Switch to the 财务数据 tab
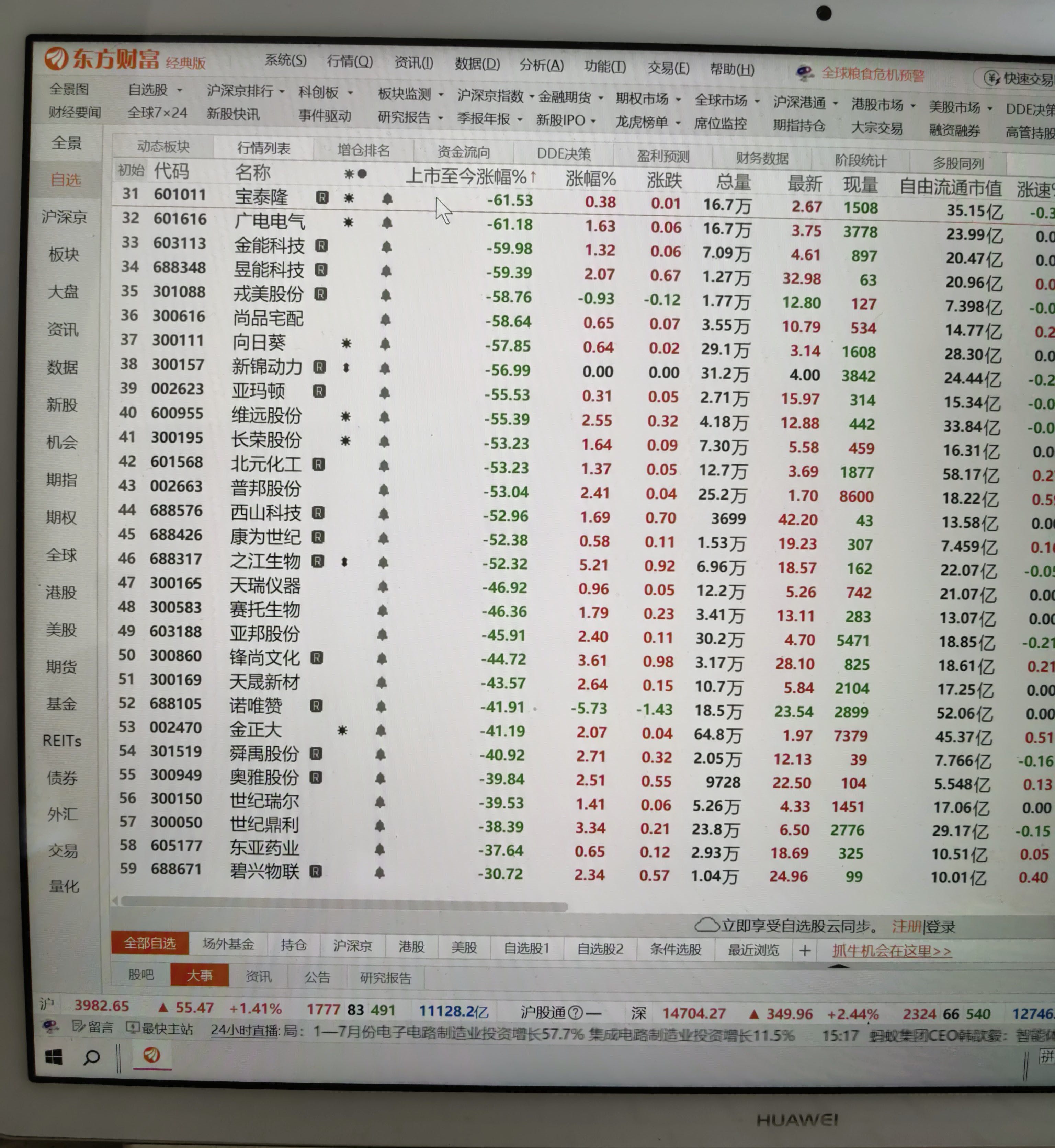The width and height of the screenshot is (1055, 1148). point(762,158)
